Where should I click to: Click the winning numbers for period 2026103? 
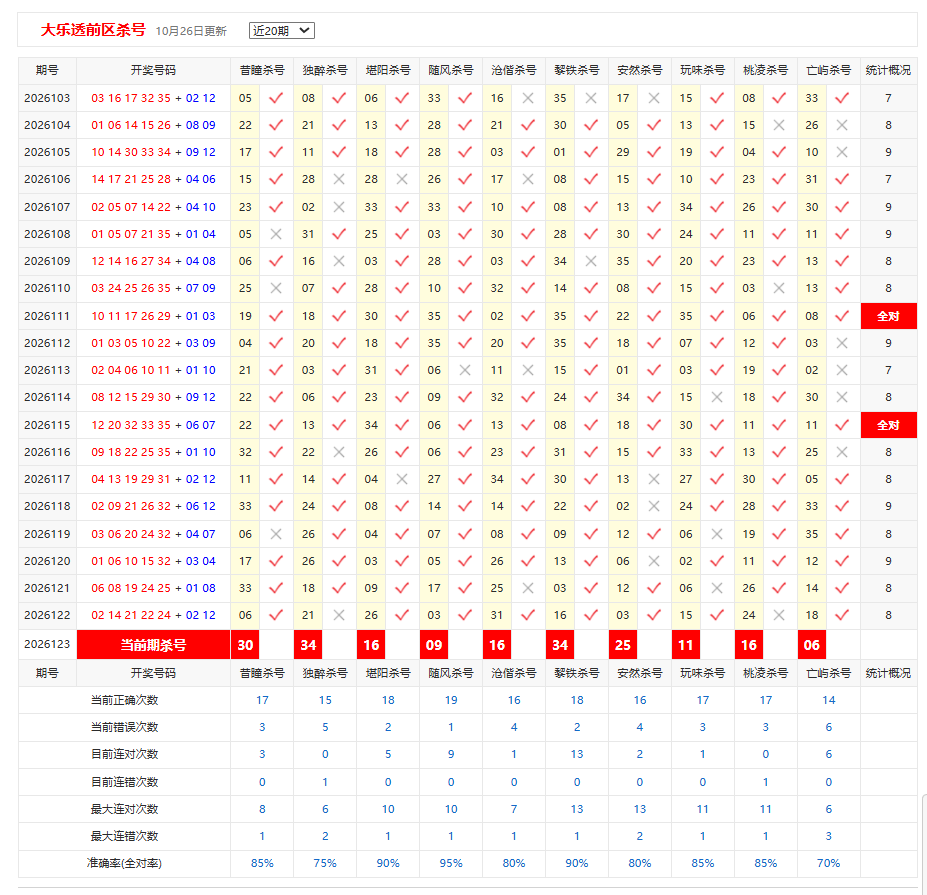pyautogui.click(x=153, y=98)
